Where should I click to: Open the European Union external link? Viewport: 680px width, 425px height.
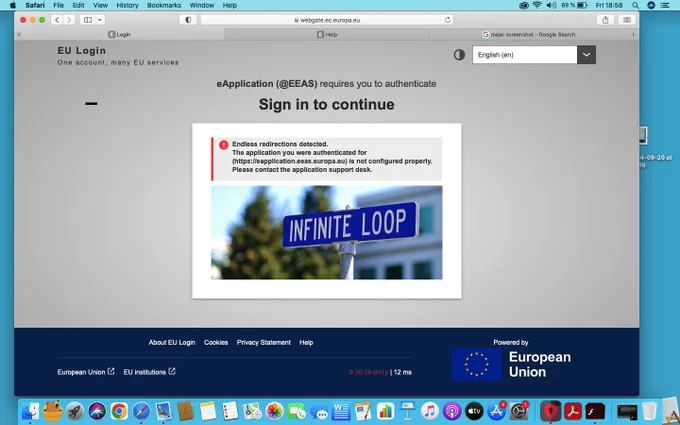[x=86, y=372]
